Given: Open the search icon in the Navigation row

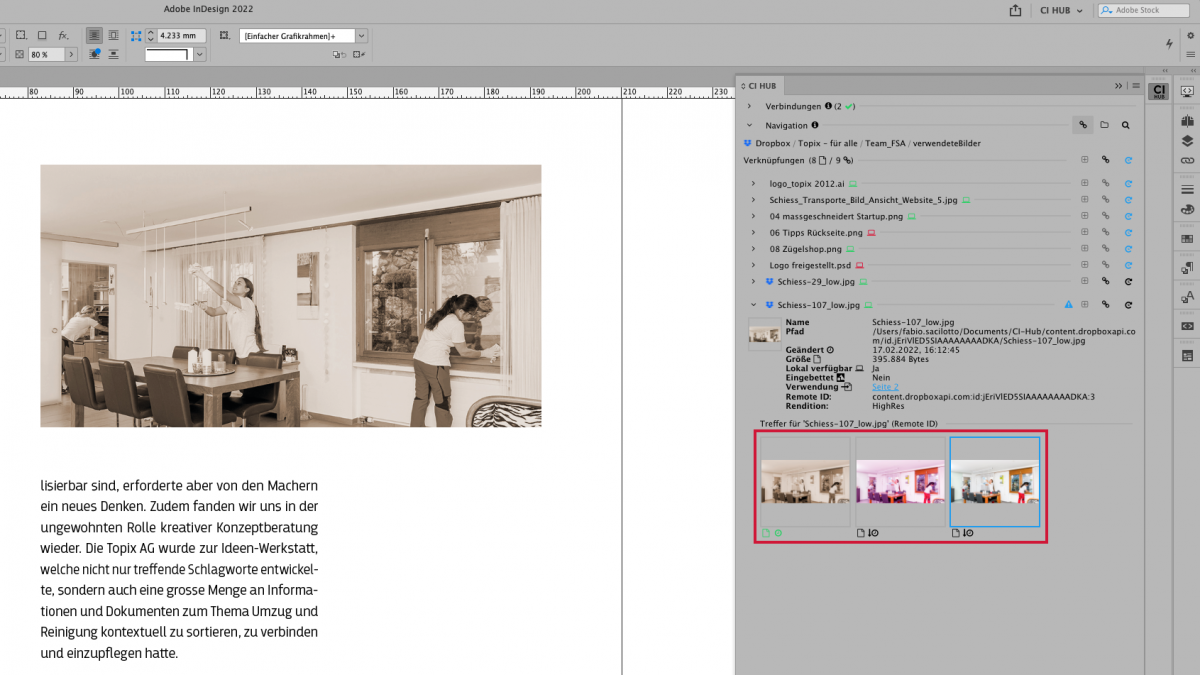Looking at the screenshot, I should coord(1126,124).
